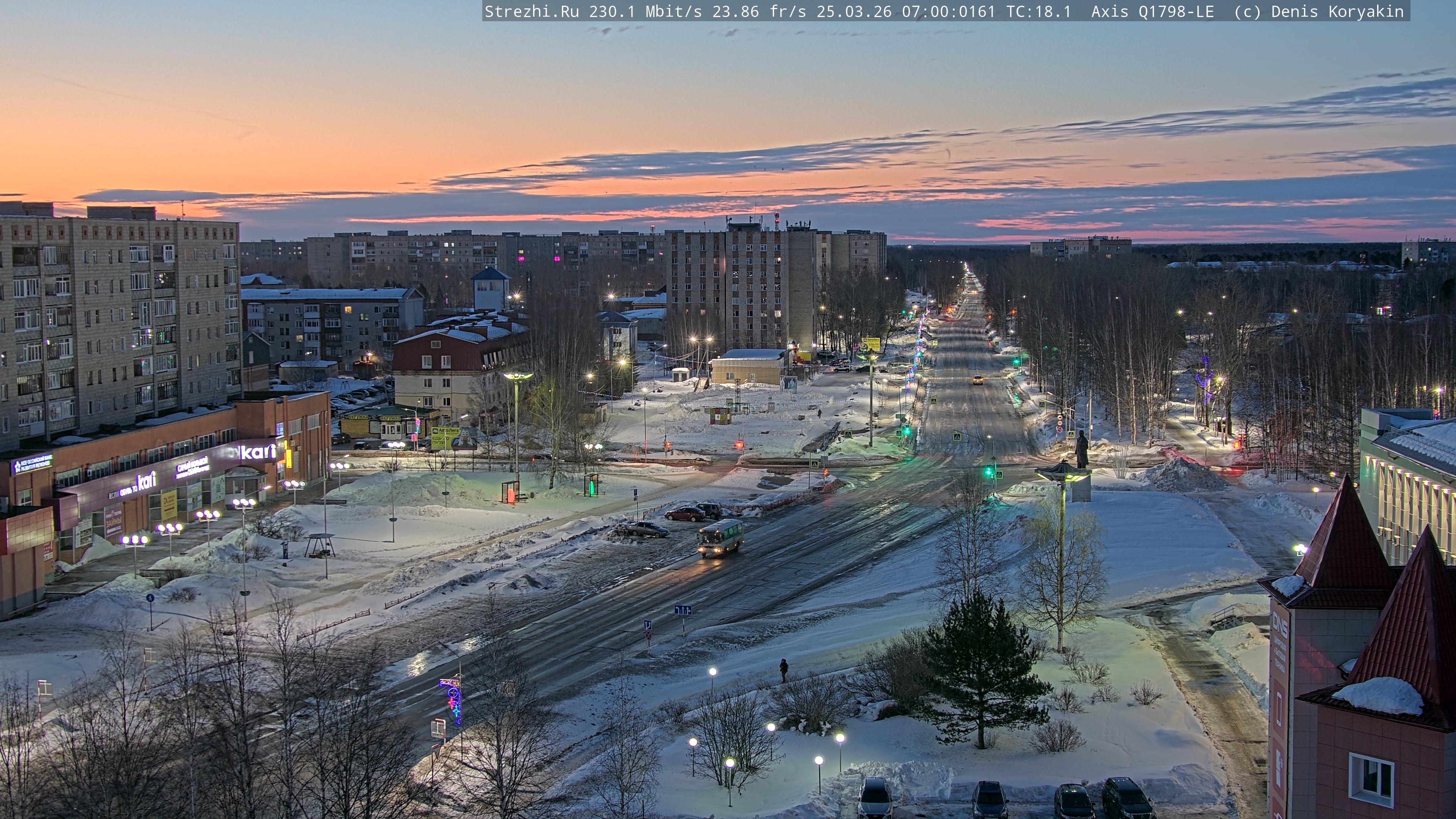Click the statue on the pedestal
This screenshot has width=1456, height=819.
tap(1081, 449)
